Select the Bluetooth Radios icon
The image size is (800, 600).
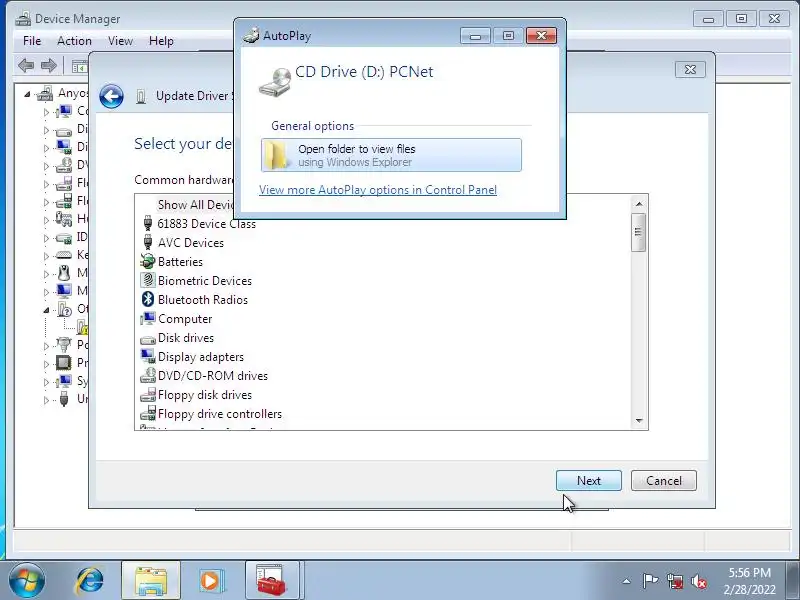[147, 299]
